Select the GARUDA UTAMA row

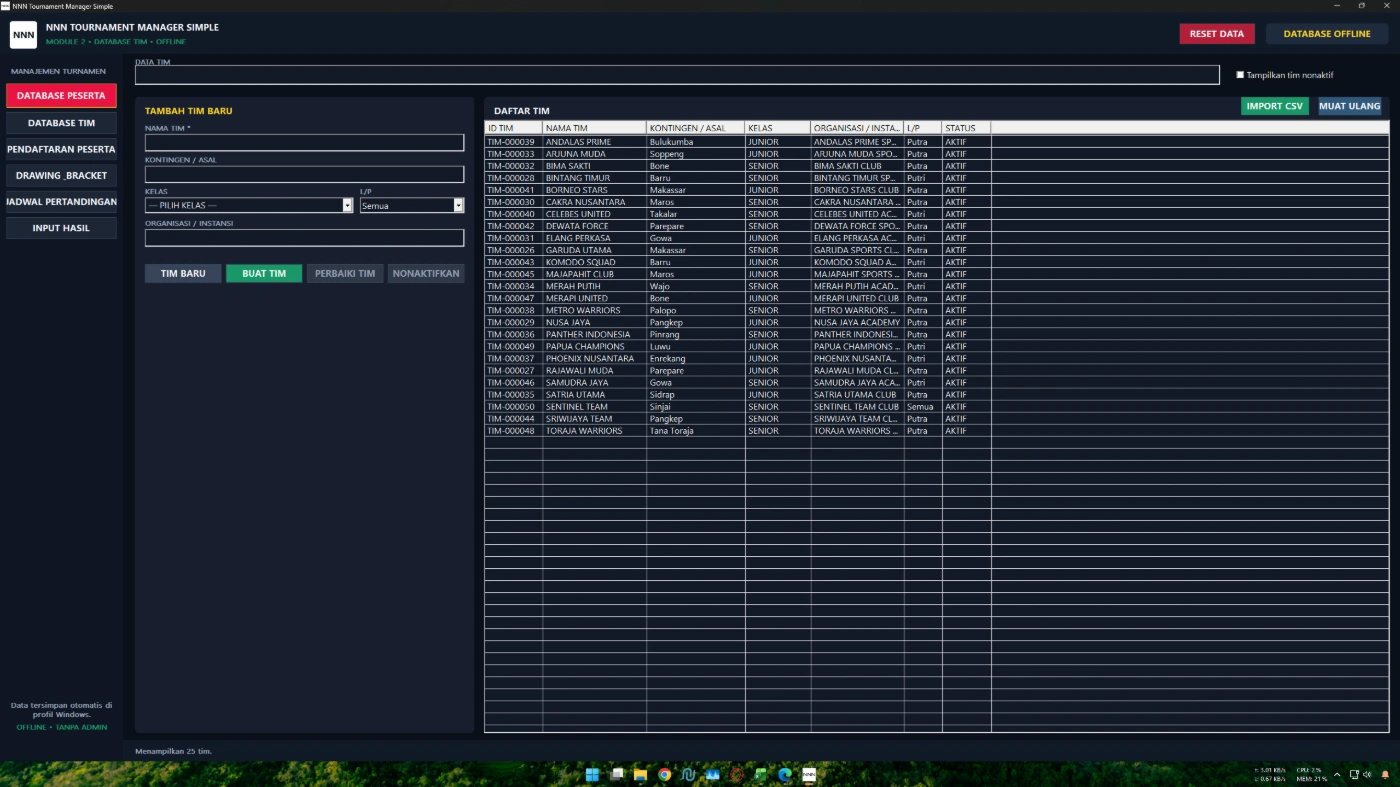click(937, 250)
